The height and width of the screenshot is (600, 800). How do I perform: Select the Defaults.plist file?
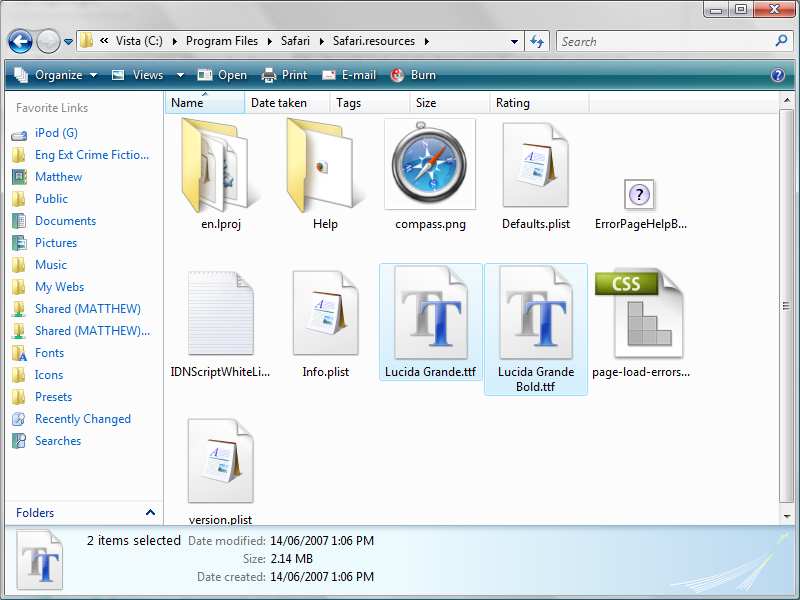coord(535,168)
